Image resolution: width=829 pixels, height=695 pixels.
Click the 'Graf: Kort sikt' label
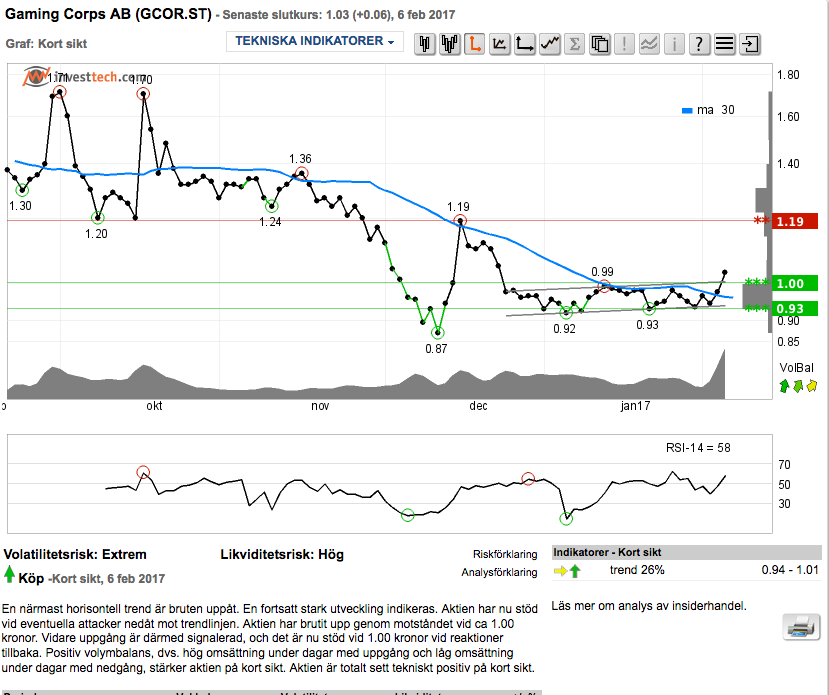click(x=47, y=44)
